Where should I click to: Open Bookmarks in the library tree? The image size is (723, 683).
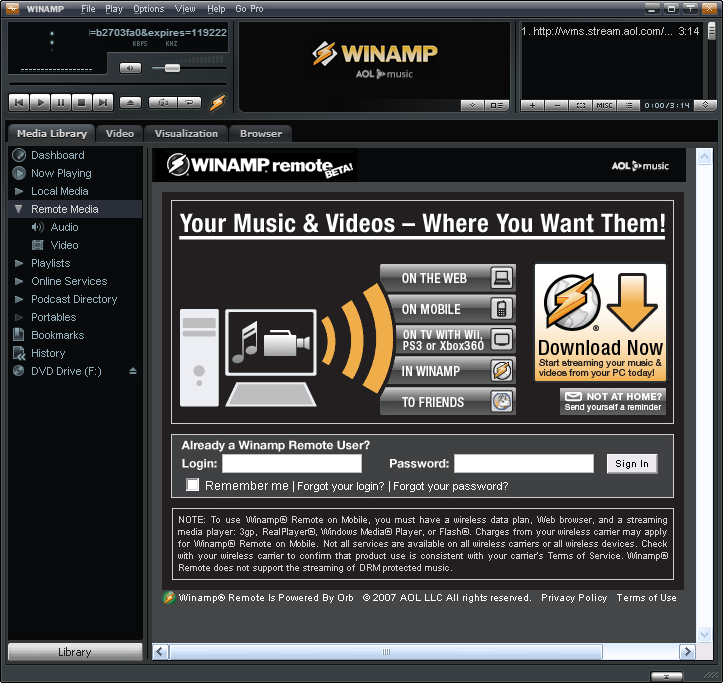point(57,335)
